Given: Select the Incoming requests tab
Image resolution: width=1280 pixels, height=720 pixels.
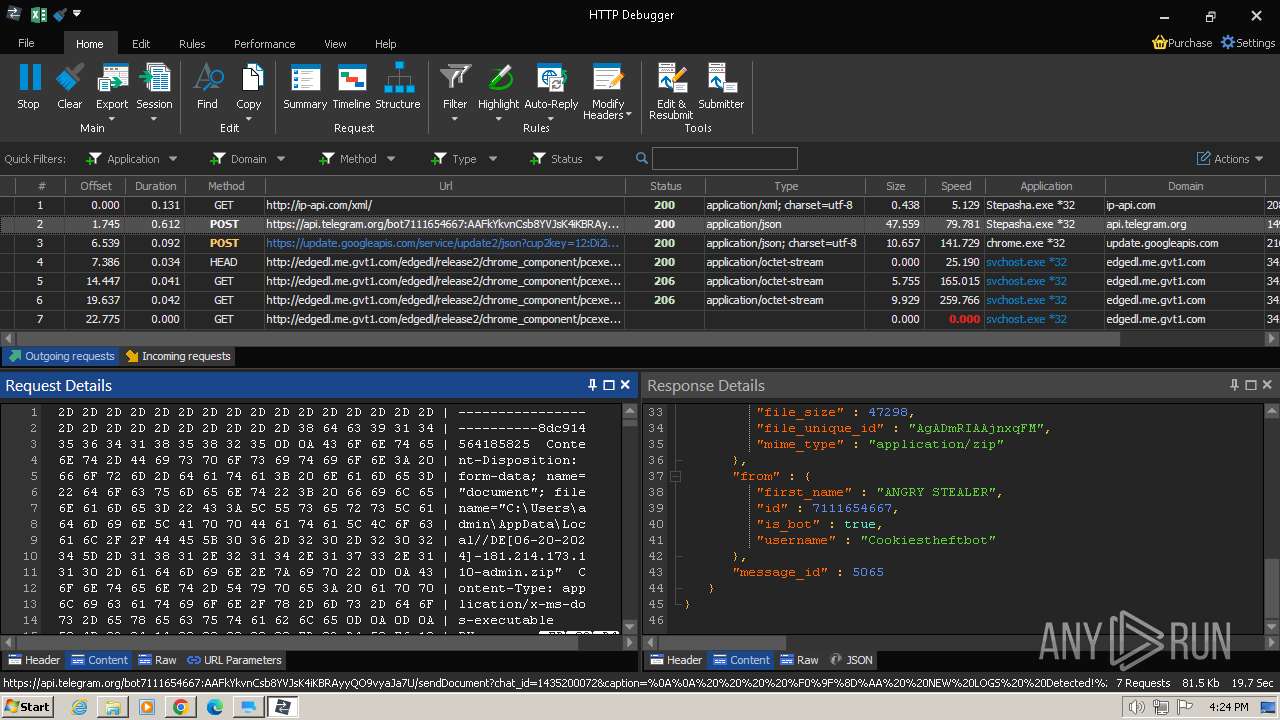Looking at the screenshot, I should 177,356.
